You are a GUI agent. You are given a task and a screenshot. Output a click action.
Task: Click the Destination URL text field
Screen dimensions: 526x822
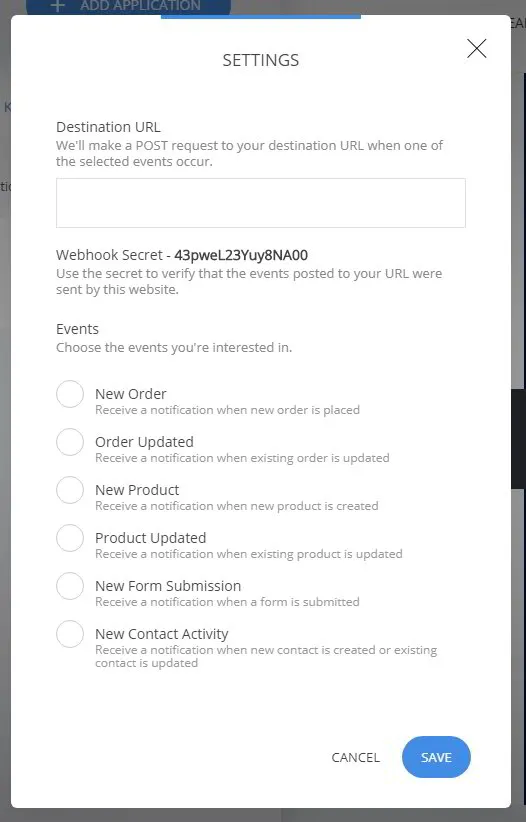coord(261,203)
